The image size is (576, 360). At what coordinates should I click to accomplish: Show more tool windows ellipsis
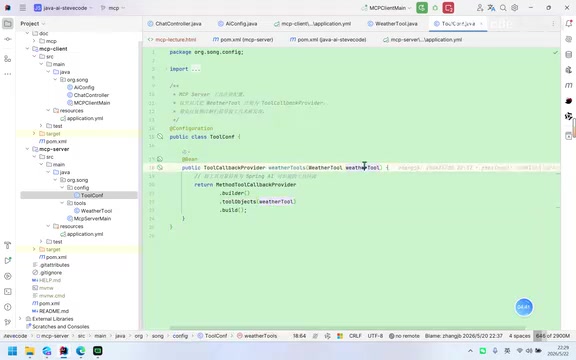tap(7, 74)
